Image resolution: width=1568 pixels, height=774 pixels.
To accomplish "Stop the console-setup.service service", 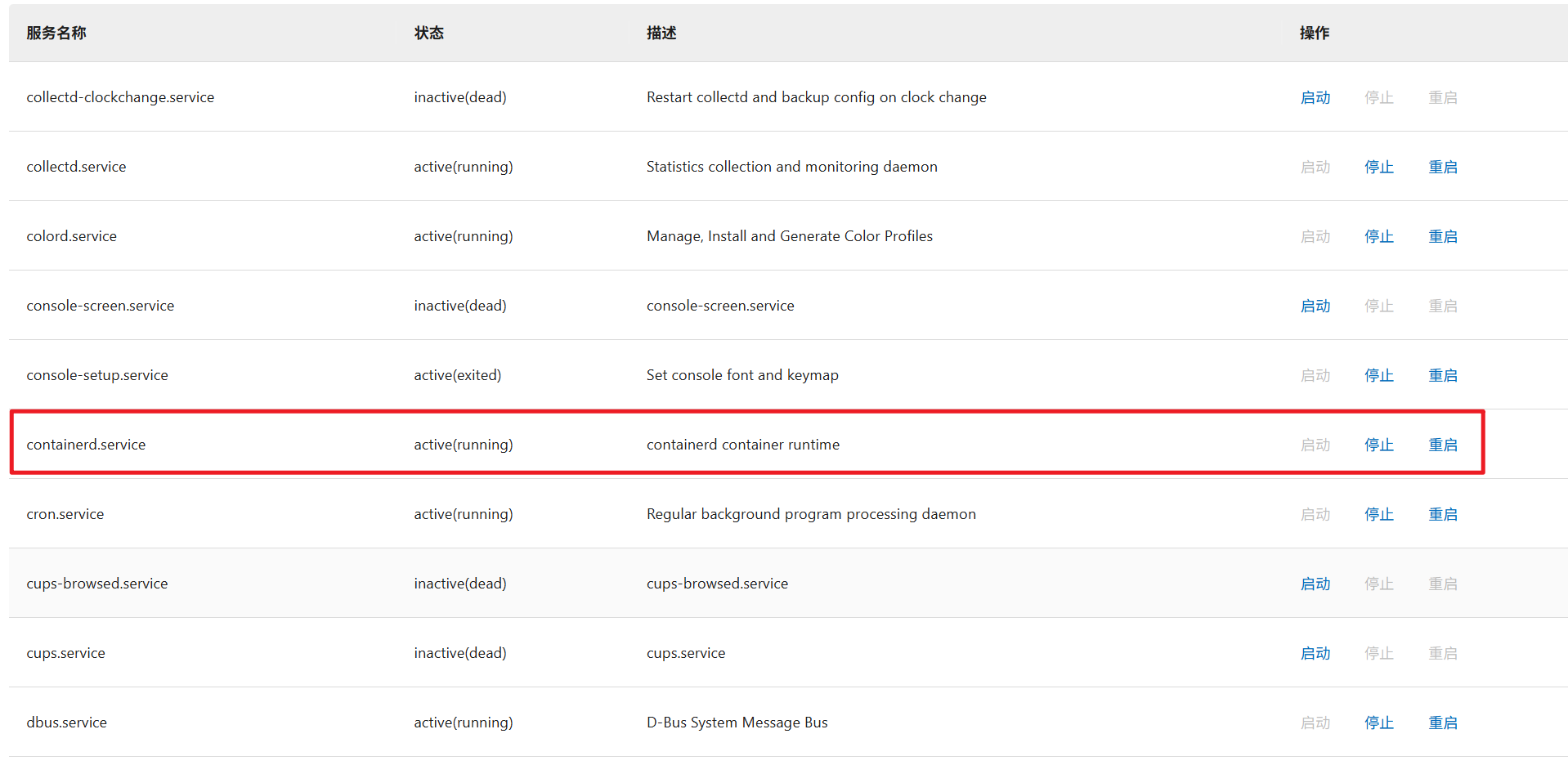I will point(1378,375).
